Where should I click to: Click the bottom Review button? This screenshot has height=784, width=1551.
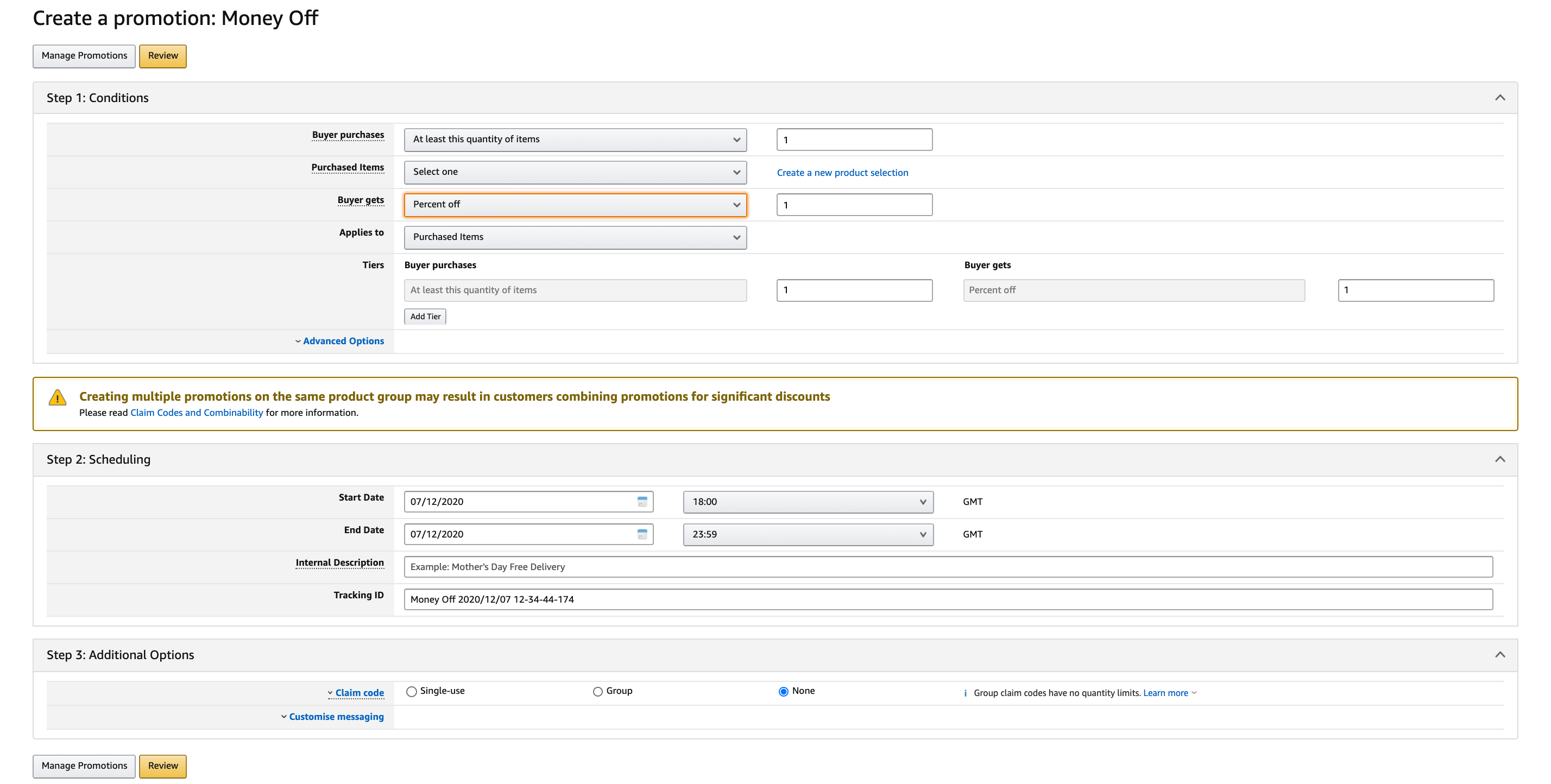[162, 766]
